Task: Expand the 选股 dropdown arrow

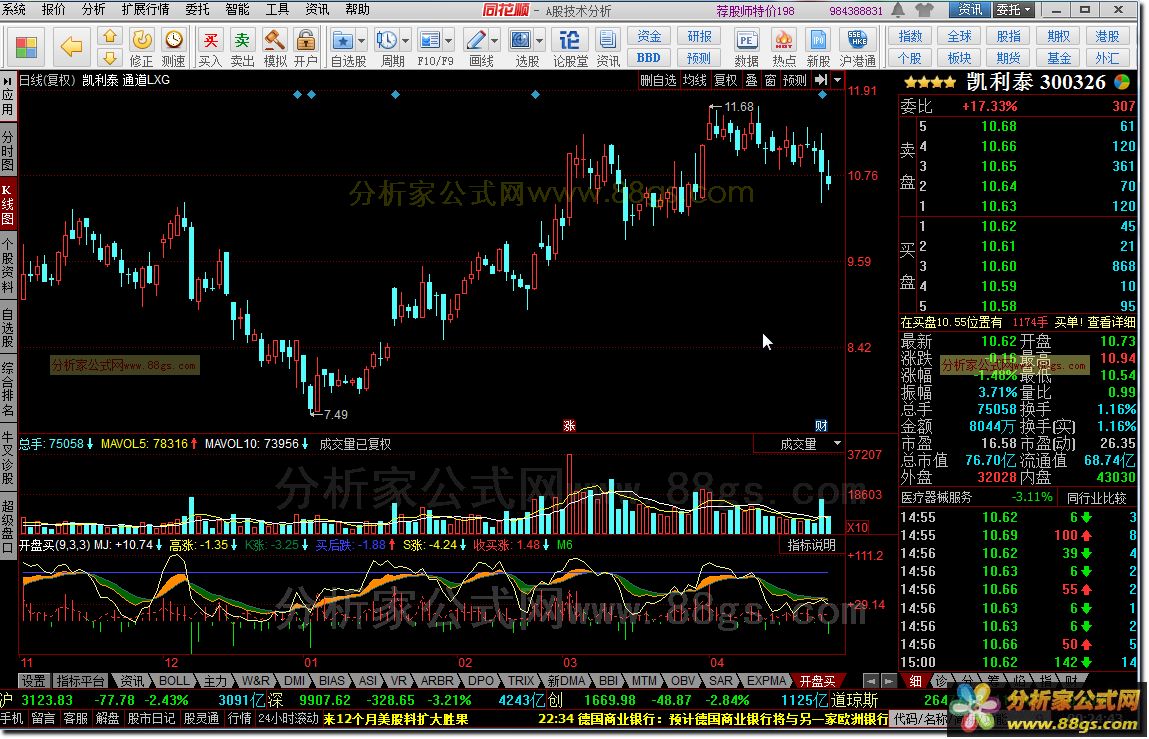Action: click(540, 40)
